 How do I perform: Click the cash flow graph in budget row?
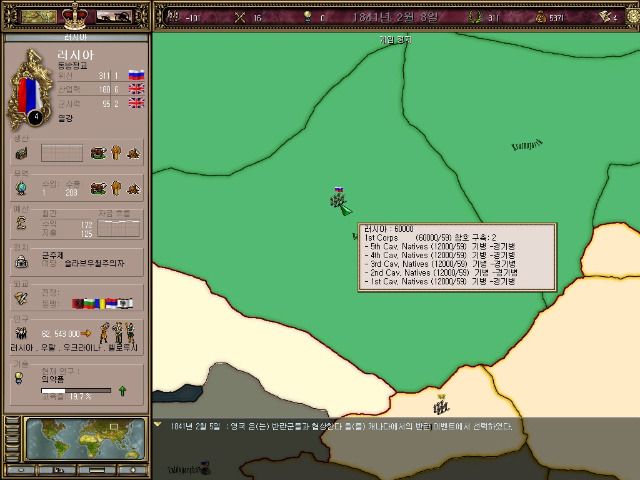[x=119, y=228]
